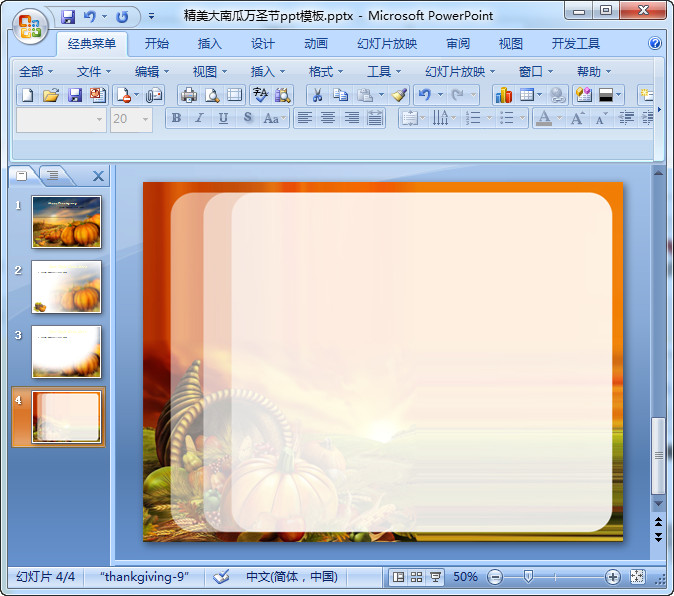The width and height of the screenshot is (674, 596).
Task: Customize Quick Access Toolbar dropdown
Action: click(151, 17)
